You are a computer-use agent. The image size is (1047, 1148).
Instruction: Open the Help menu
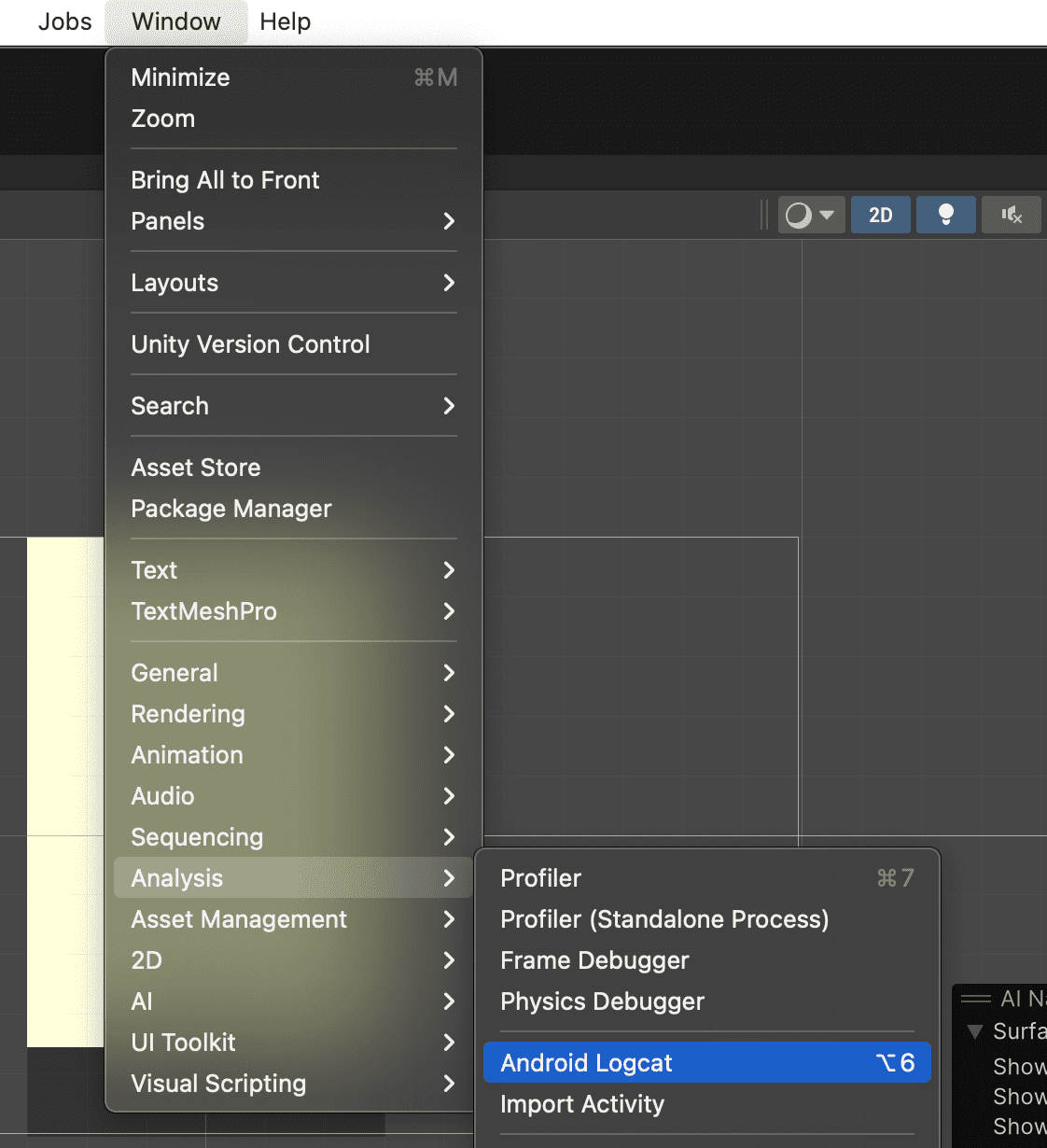click(285, 21)
